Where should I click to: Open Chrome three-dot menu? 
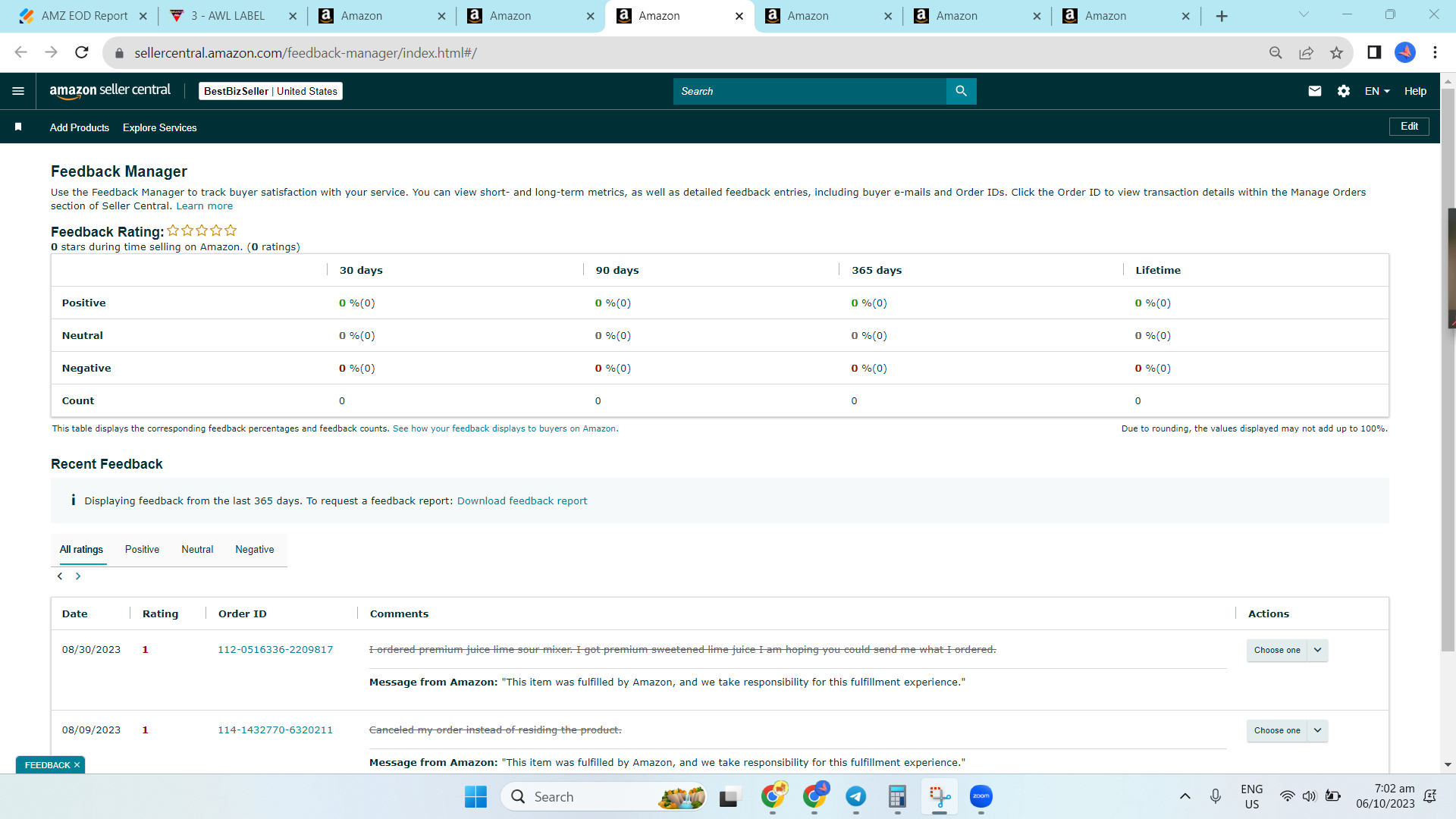point(1435,52)
